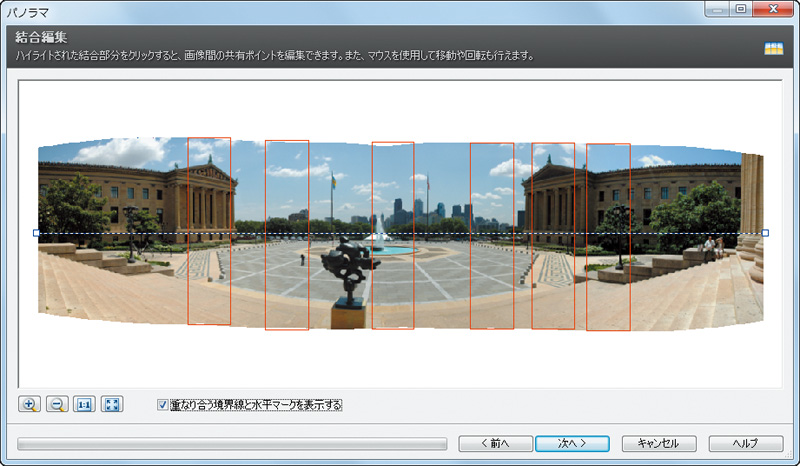
Task: Set preview to 1:1 actual size
Action: 84,404
